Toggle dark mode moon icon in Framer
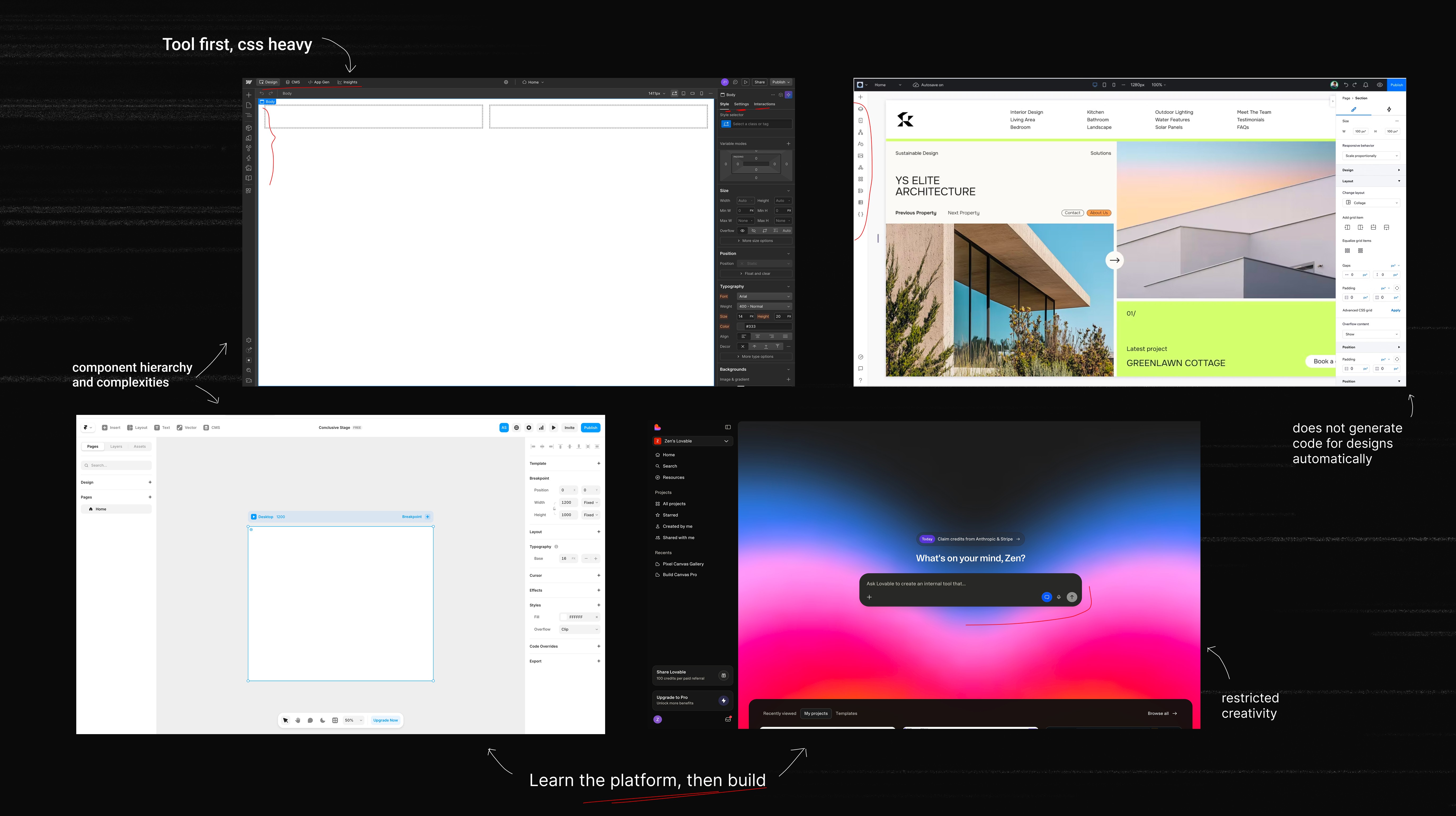Viewport: 1456px width, 816px height. (323, 720)
